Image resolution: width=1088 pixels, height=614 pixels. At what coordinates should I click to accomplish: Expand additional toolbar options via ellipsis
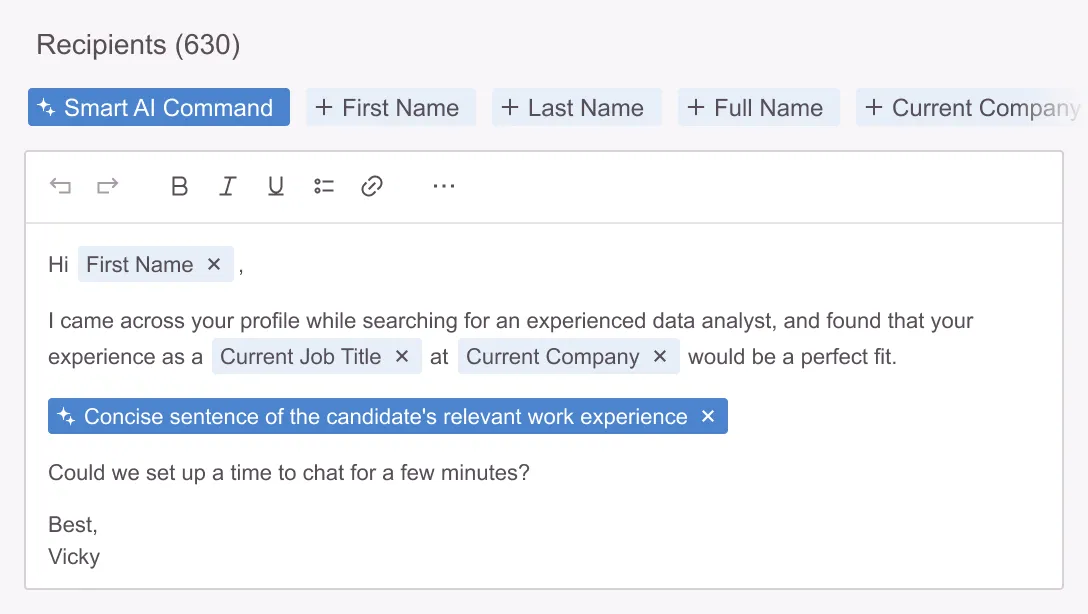[x=443, y=186]
